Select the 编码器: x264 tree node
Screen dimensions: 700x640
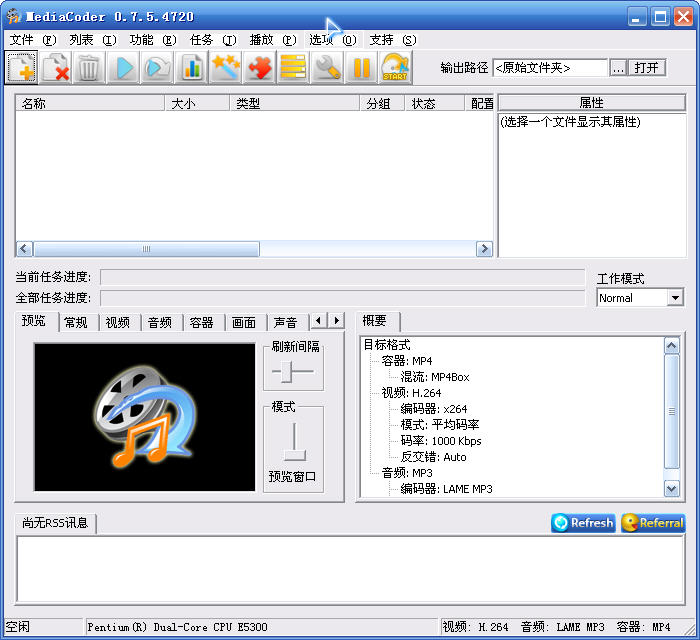(x=433, y=409)
